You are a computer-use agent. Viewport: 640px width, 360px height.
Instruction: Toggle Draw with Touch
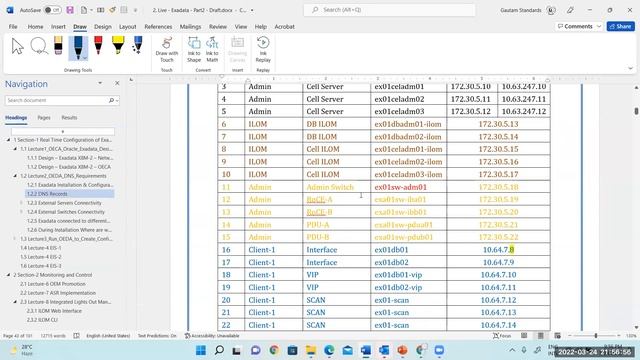click(x=167, y=49)
